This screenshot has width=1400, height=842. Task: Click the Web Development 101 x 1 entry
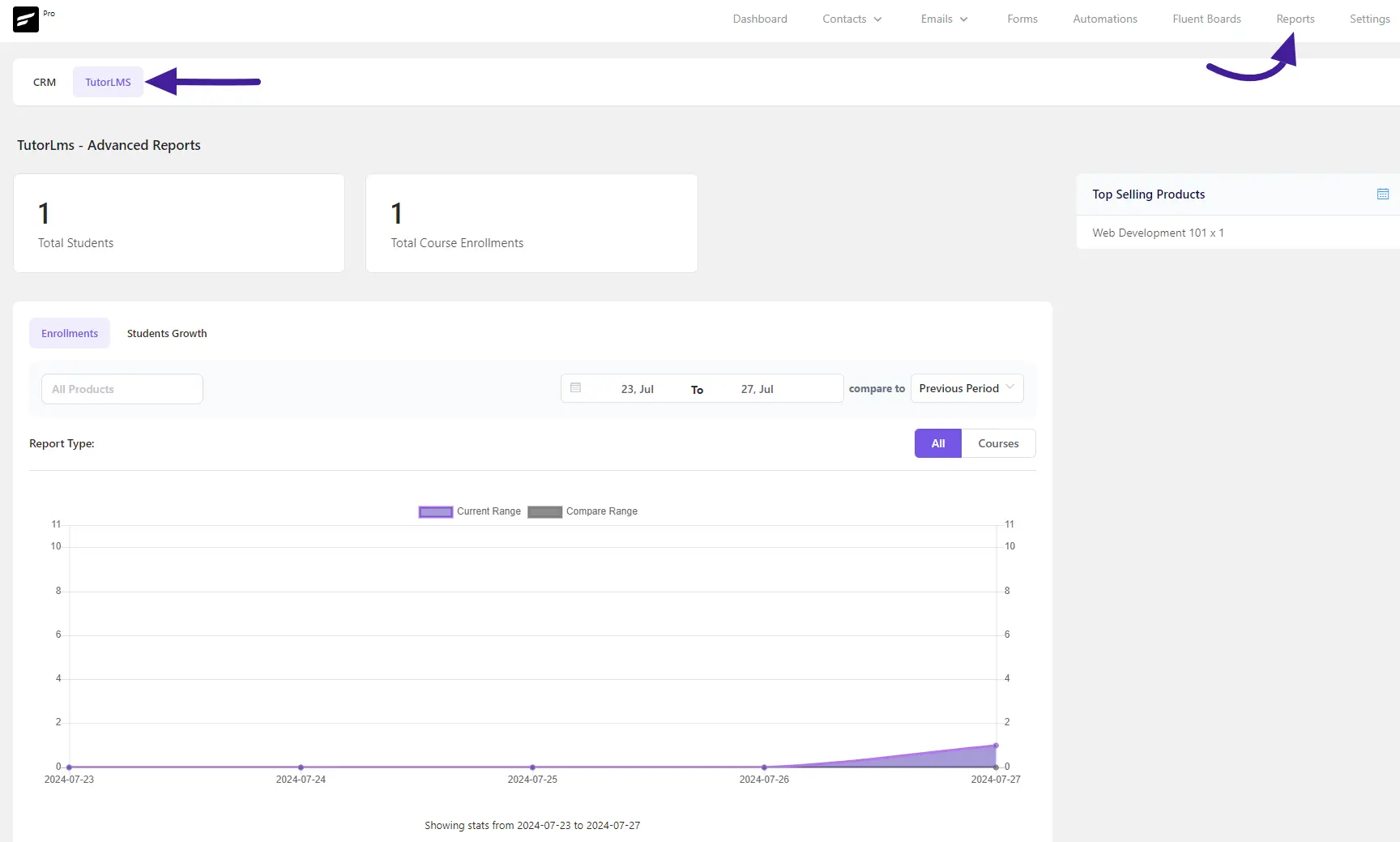1158,233
